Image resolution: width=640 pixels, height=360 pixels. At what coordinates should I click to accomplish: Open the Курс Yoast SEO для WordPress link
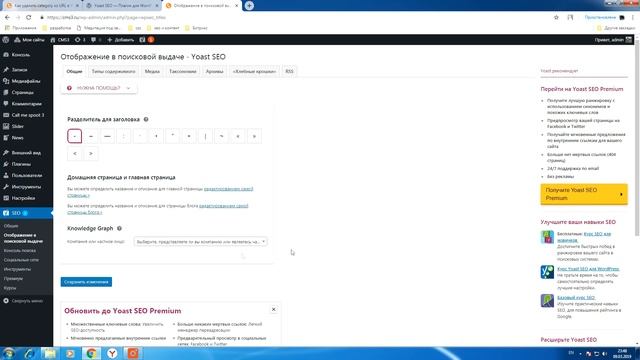point(588,269)
